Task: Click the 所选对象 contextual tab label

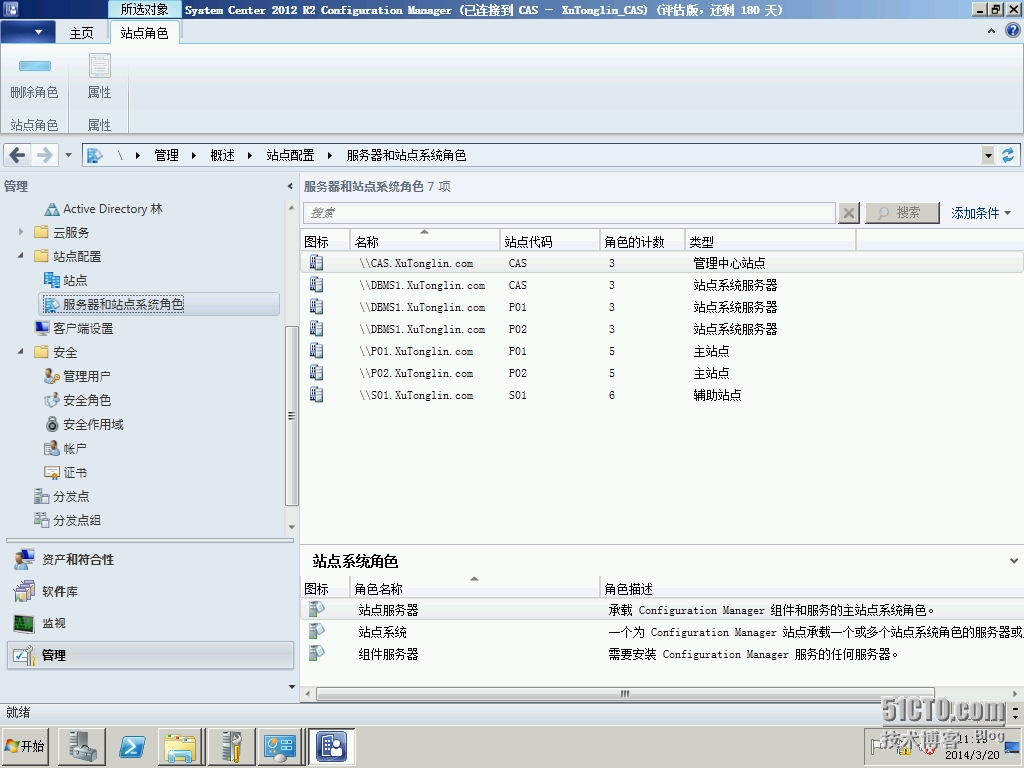Action: (144, 9)
